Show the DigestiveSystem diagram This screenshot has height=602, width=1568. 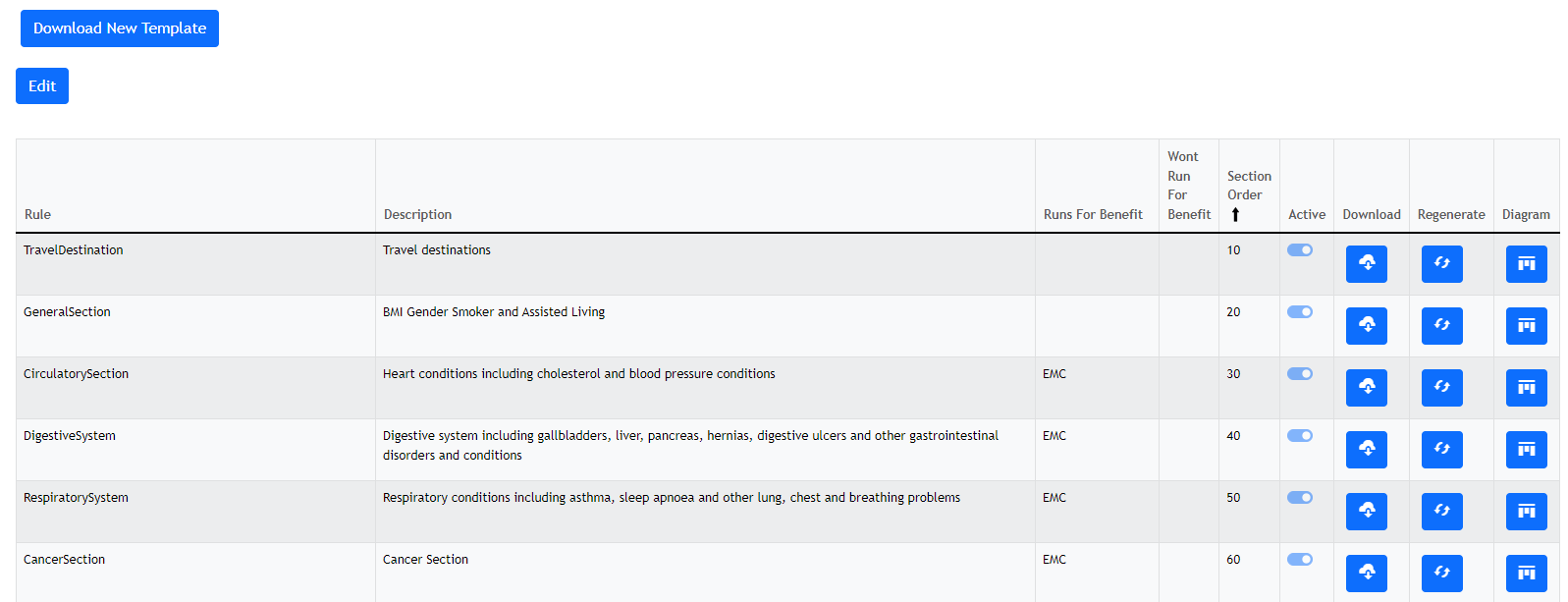tap(1526, 450)
